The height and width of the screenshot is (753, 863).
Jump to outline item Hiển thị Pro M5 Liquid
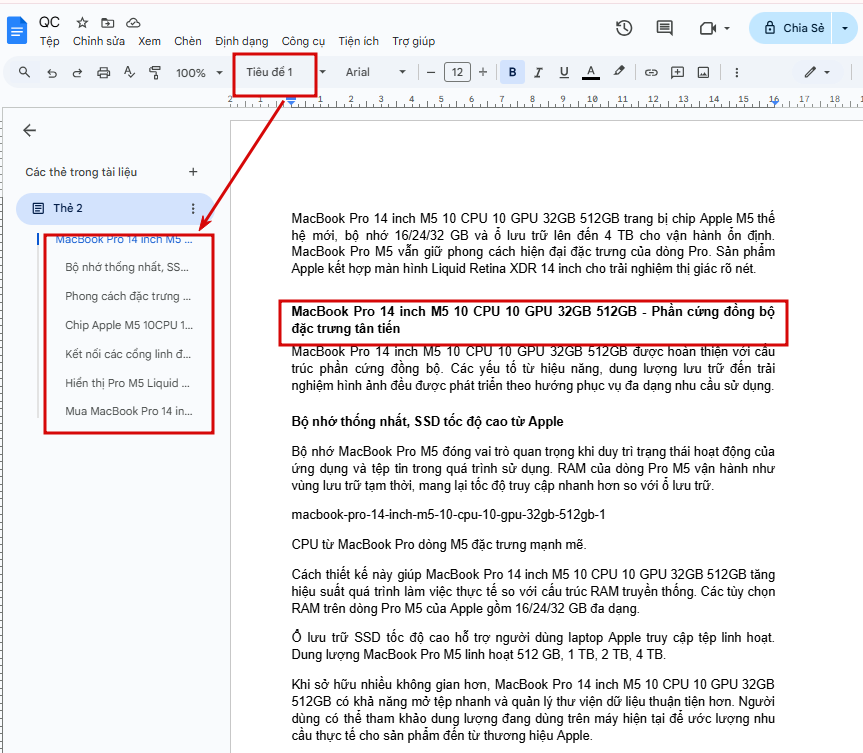tap(127, 383)
